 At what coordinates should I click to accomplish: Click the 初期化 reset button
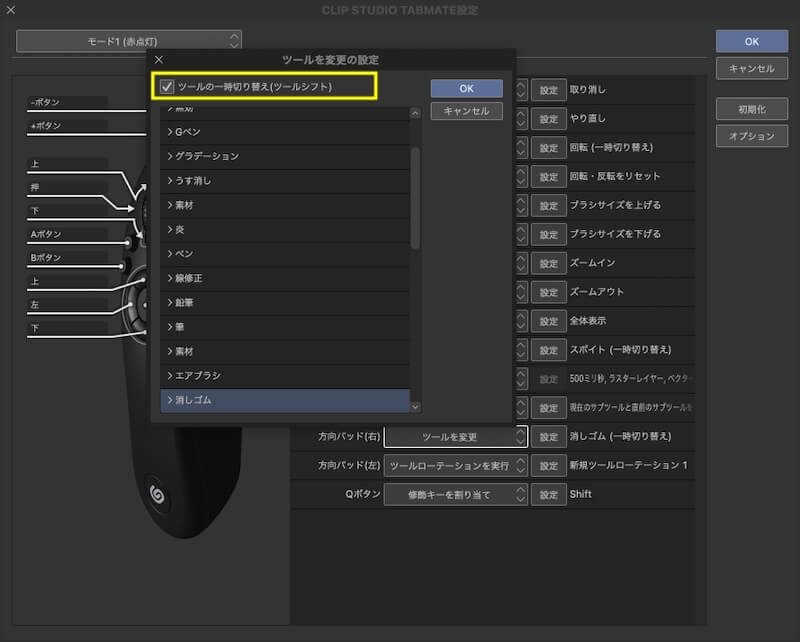point(752,109)
